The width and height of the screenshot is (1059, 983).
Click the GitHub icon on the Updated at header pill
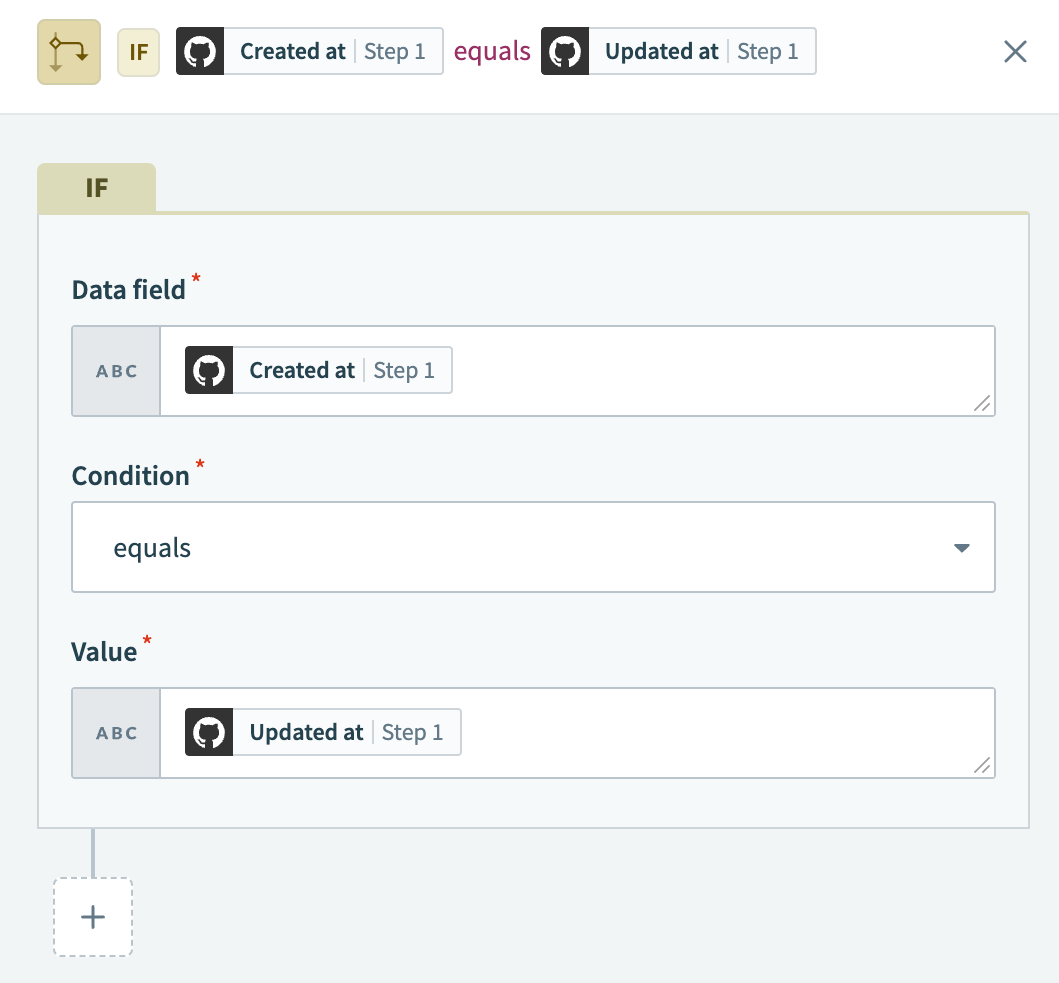(565, 51)
